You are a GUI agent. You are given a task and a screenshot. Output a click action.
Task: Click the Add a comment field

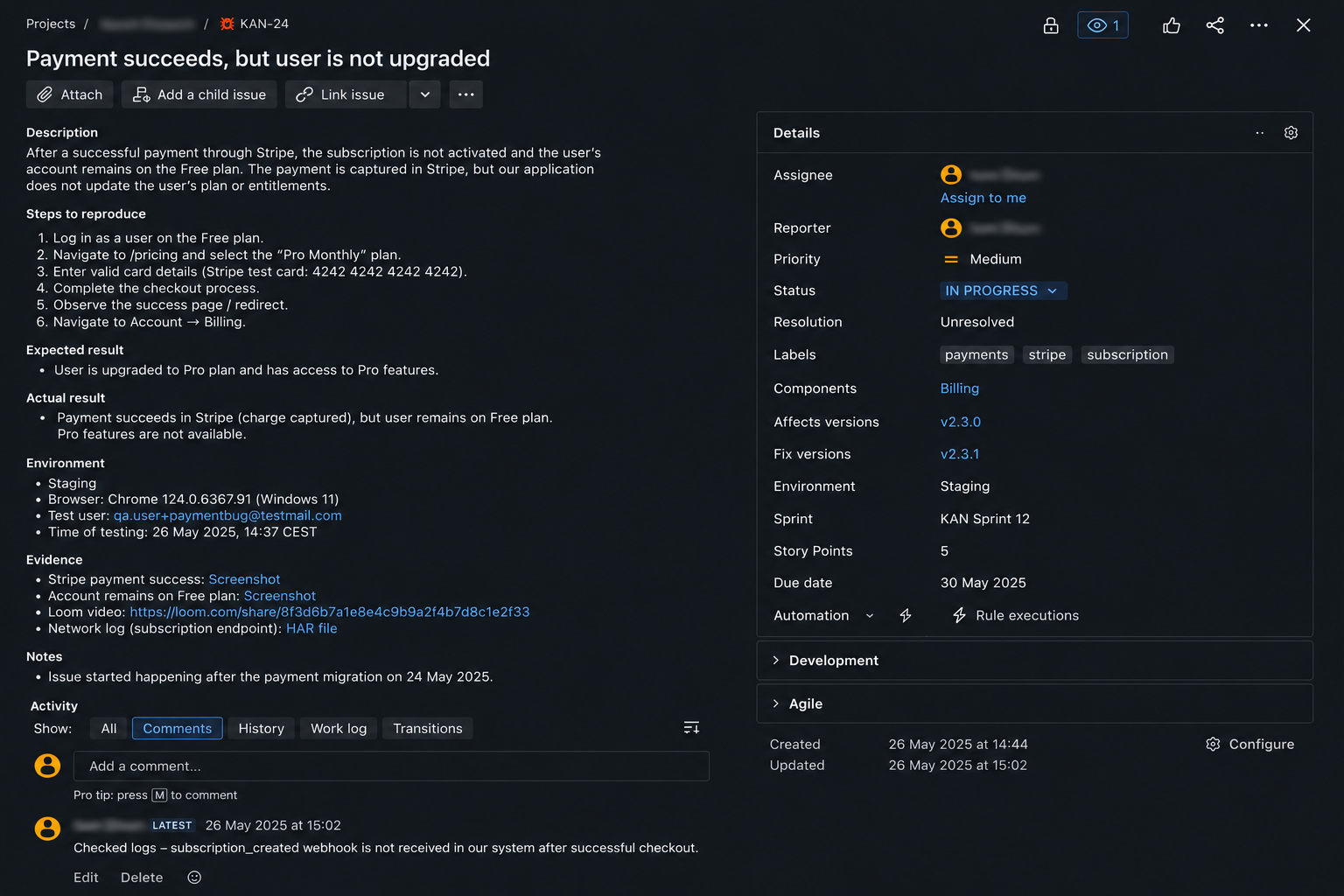coord(391,766)
